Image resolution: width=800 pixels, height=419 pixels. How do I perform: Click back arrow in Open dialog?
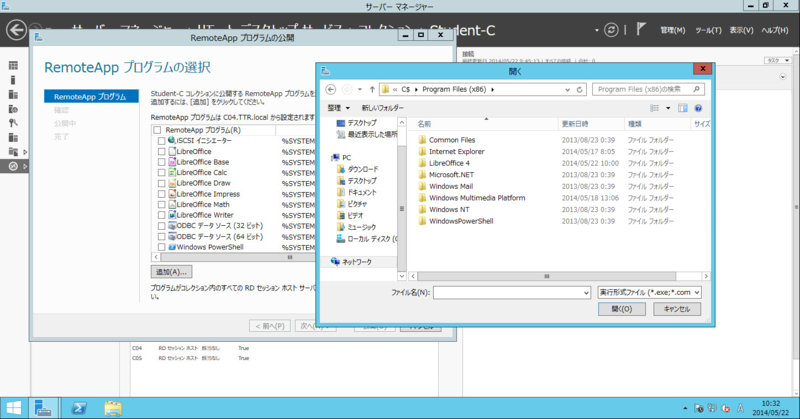tap(331, 89)
